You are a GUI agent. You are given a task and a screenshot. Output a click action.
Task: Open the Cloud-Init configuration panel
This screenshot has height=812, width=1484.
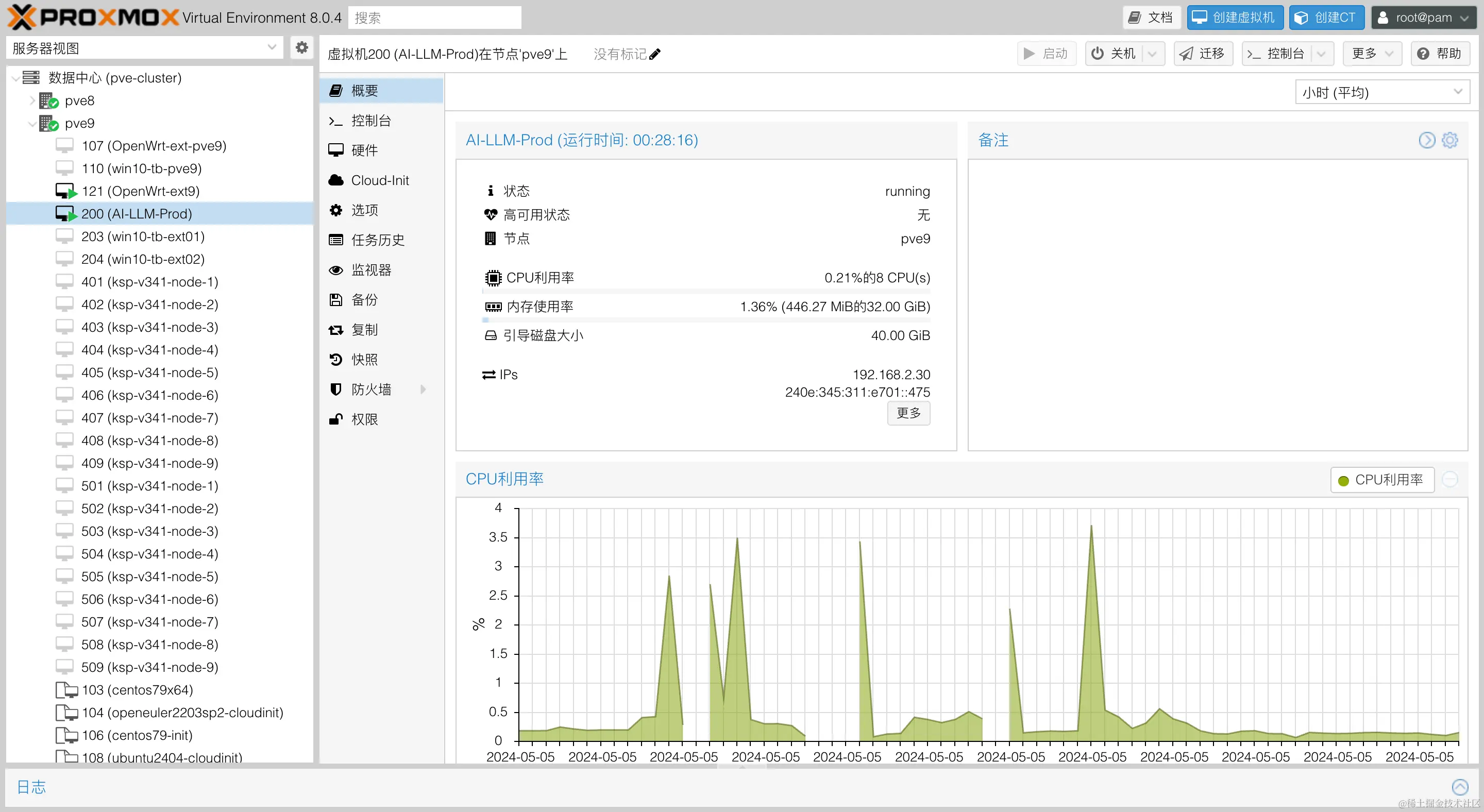pyautogui.click(x=379, y=180)
